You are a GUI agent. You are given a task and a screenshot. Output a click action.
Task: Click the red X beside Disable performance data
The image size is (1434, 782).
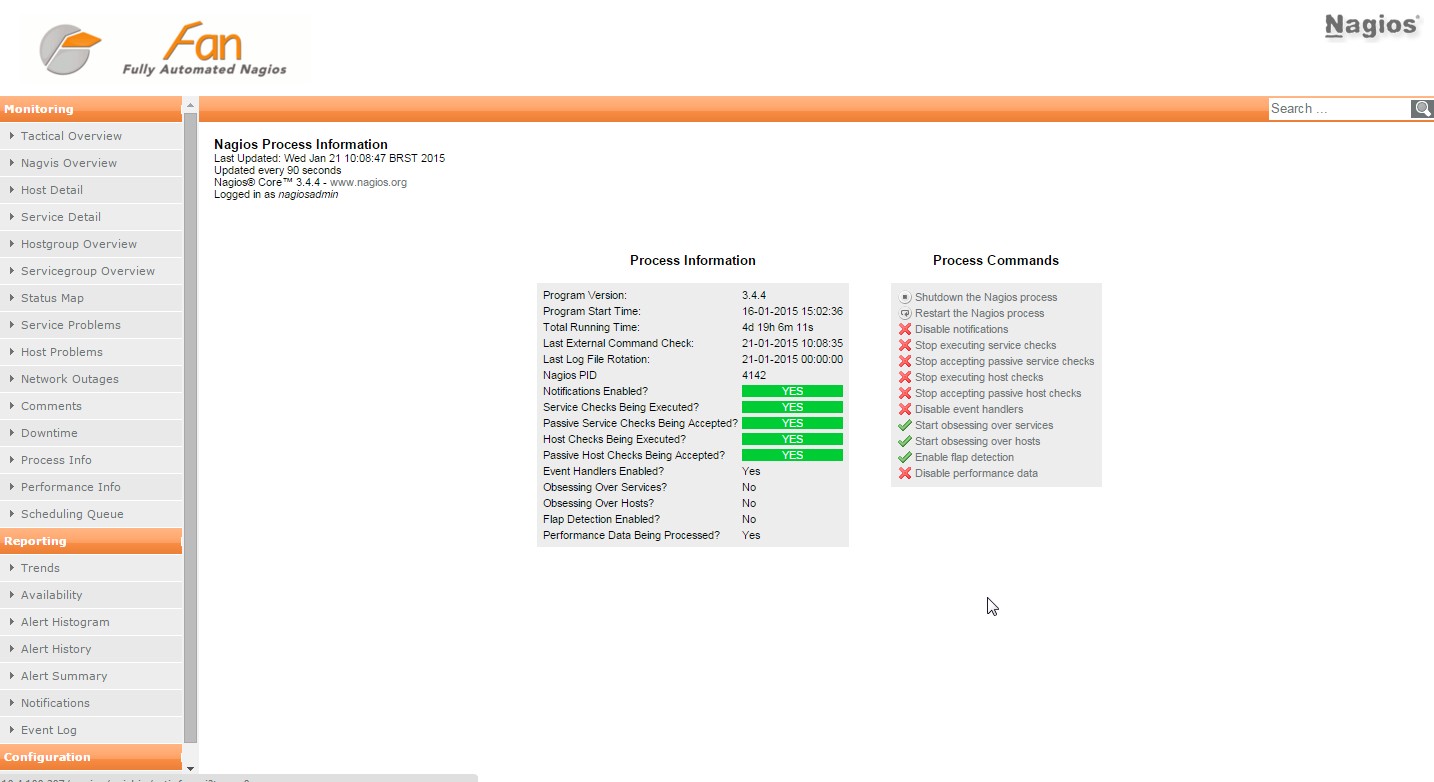coord(905,473)
